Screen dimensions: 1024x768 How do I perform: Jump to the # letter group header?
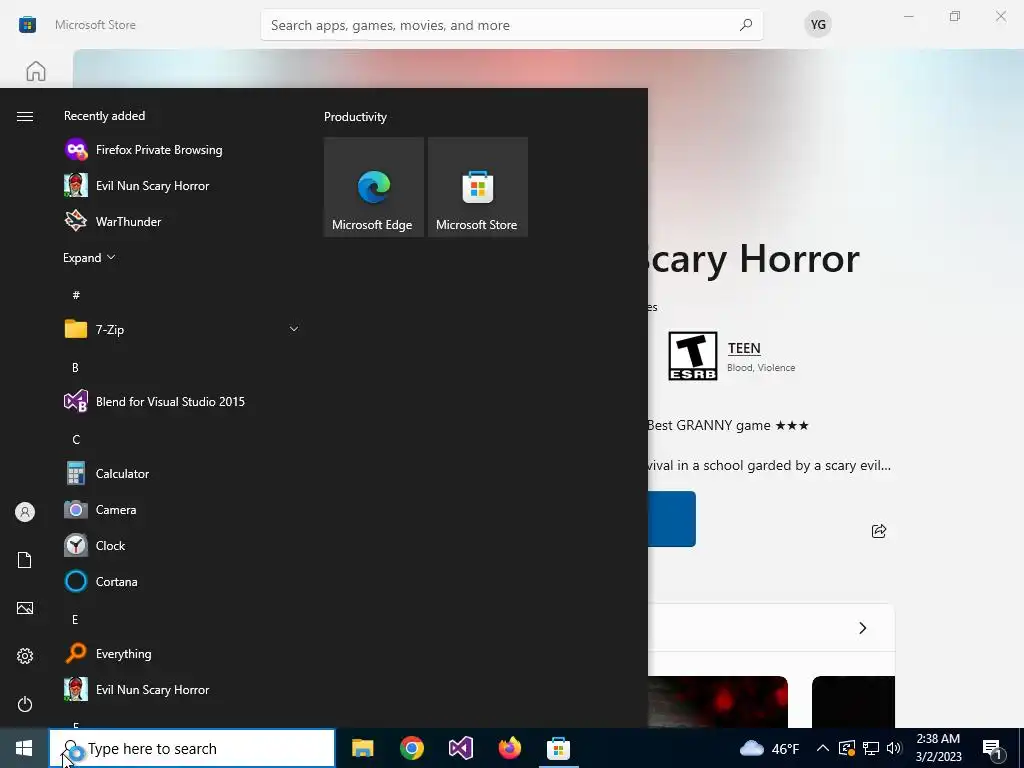coord(76,295)
